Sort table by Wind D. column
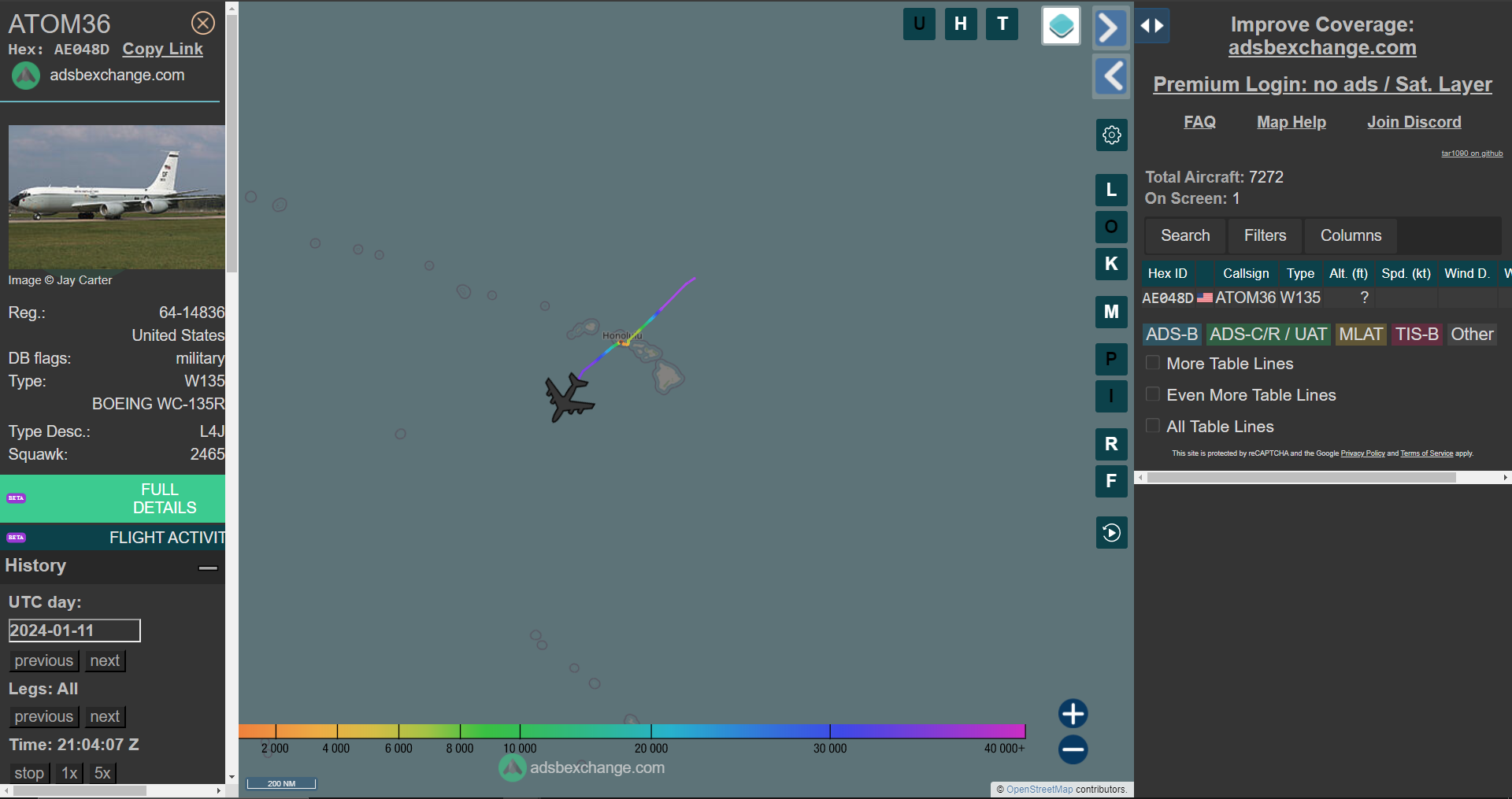1512x799 pixels. [1466, 273]
